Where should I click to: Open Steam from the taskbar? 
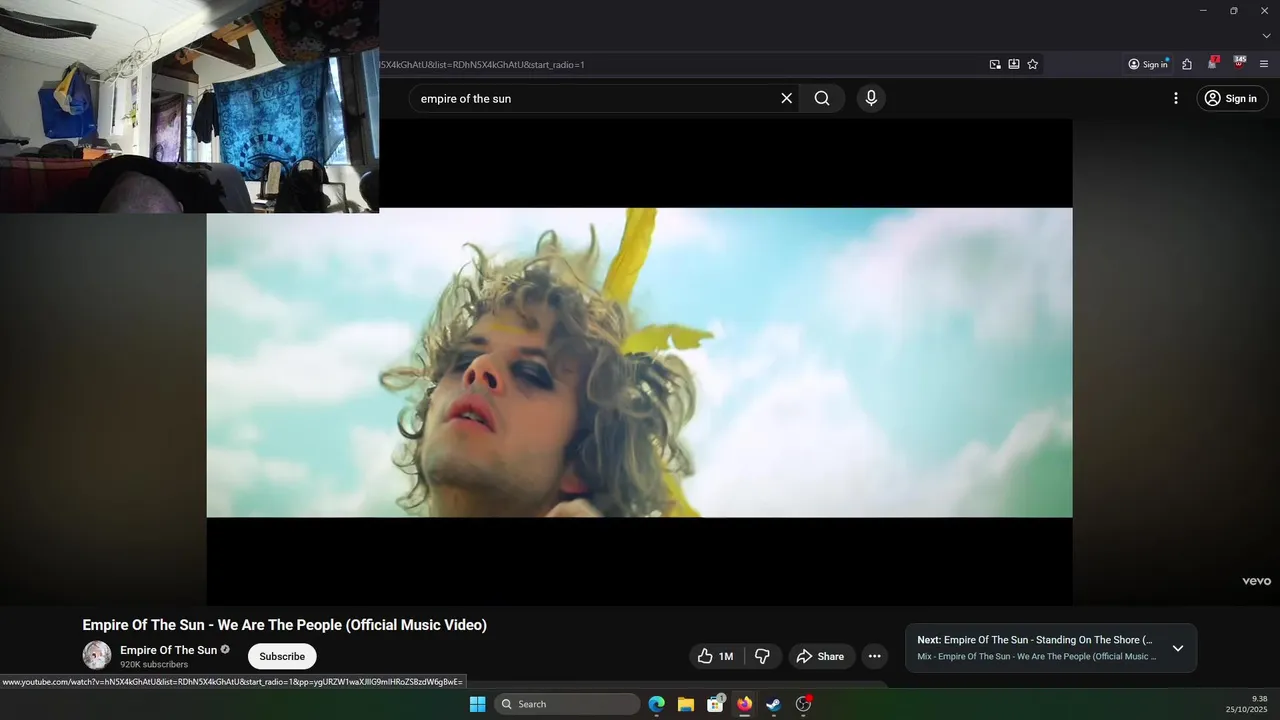point(773,704)
